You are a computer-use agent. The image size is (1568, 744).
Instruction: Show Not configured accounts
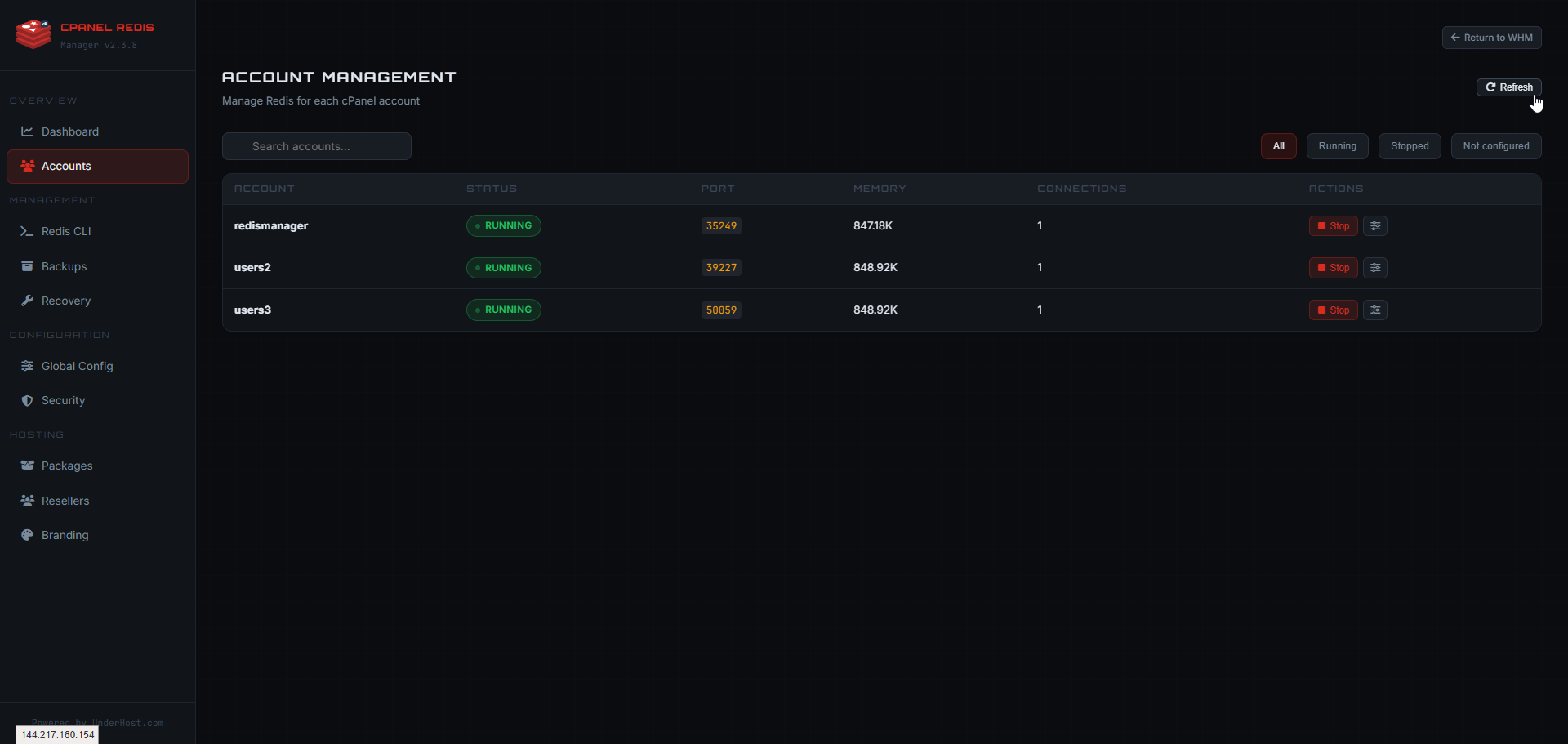(1496, 146)
